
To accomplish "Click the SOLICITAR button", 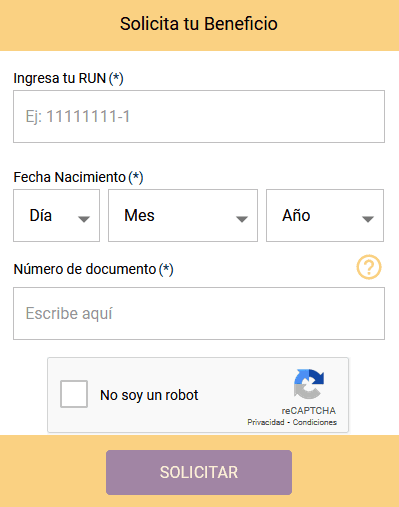I will [x=199, y=472].
